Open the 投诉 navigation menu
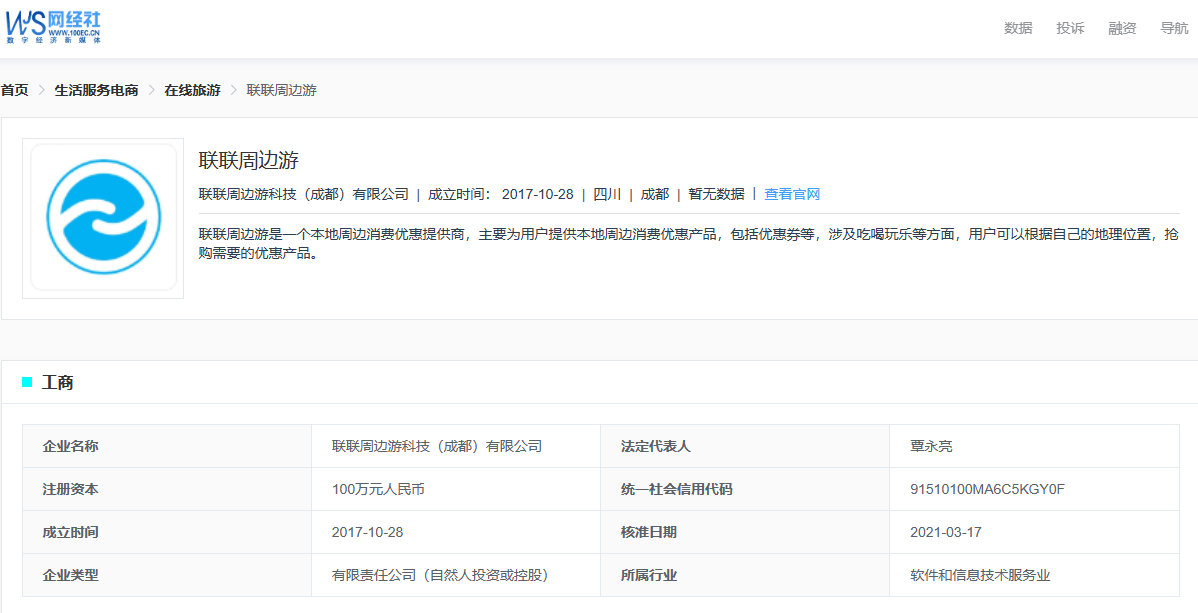The image size is (1198, 613). coord(1070,28)
